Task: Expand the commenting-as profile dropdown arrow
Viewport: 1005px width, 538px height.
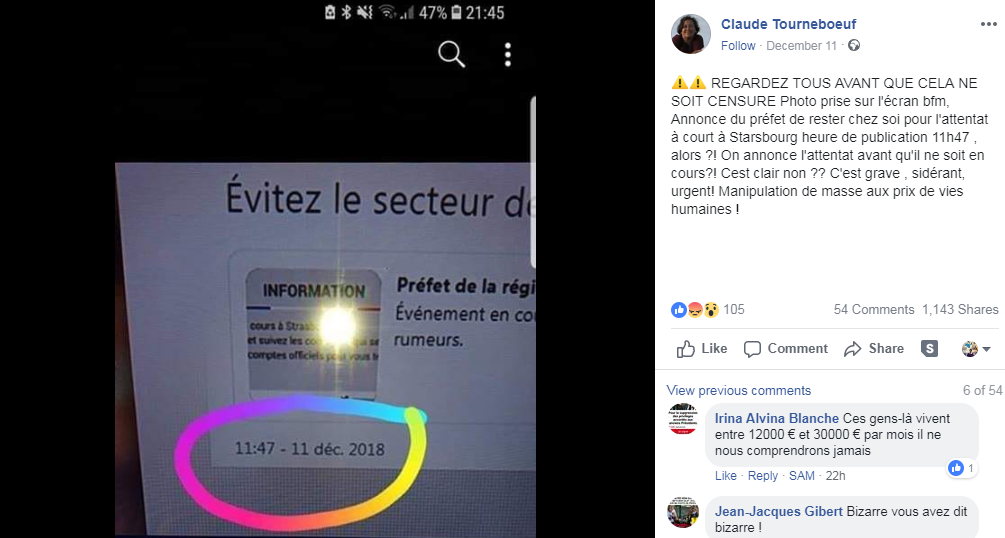Action: pyautogui.click(x=986, y=349)
